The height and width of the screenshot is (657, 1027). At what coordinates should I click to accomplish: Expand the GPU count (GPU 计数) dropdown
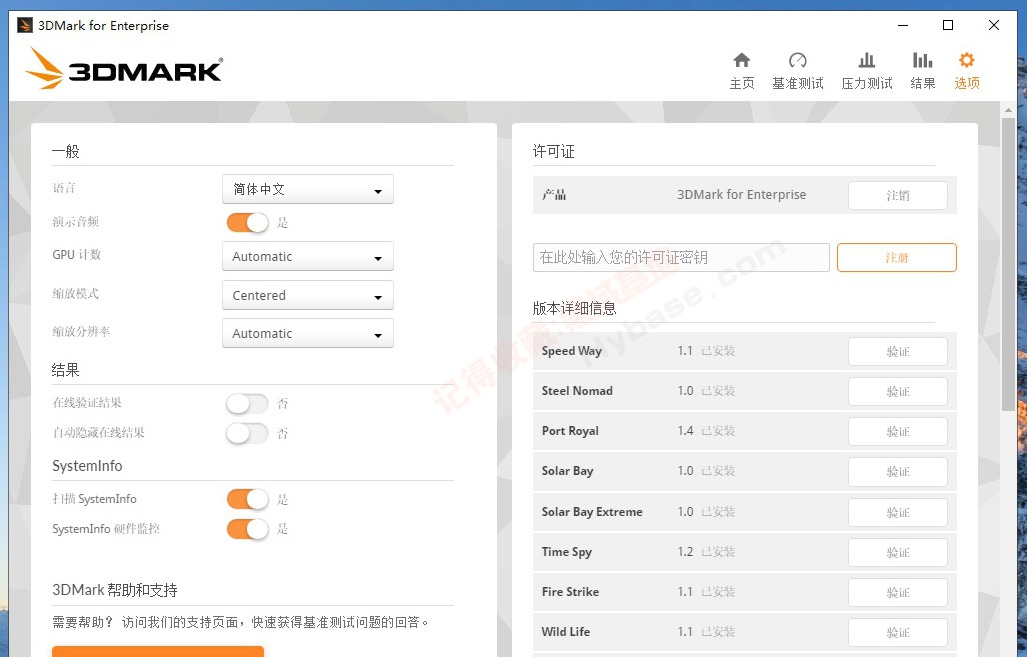tap(307, 257)
